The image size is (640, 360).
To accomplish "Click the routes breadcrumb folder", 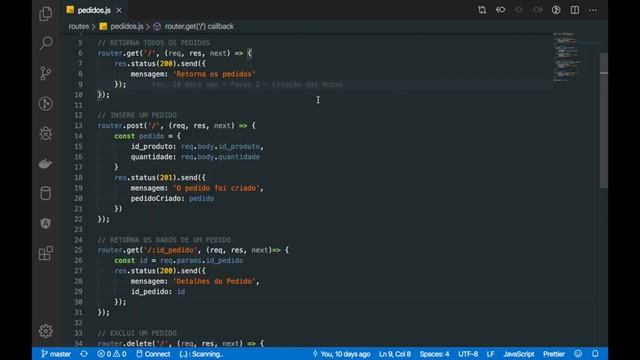I will pos(78,27).
